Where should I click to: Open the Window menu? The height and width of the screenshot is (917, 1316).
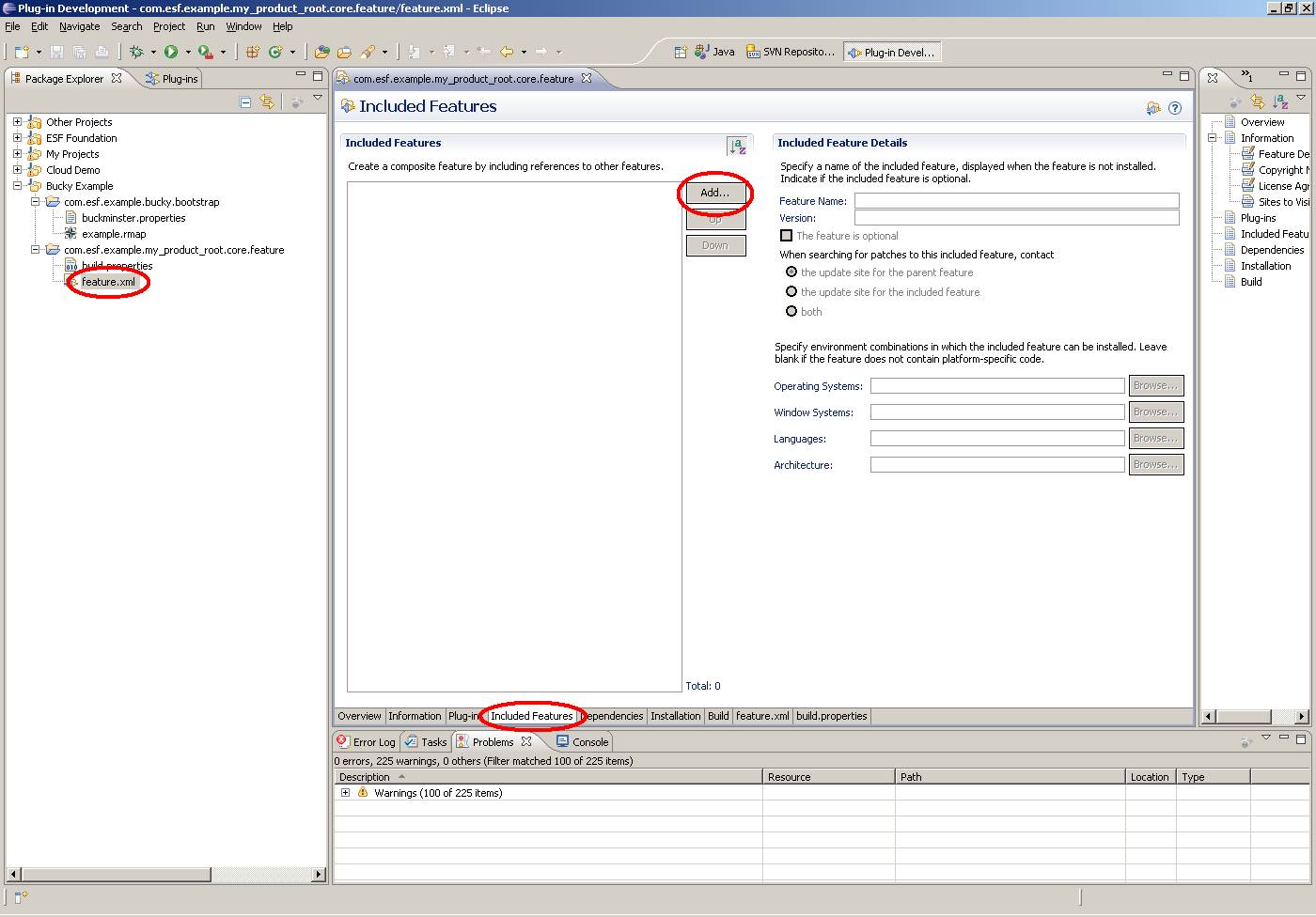point(243,26)
